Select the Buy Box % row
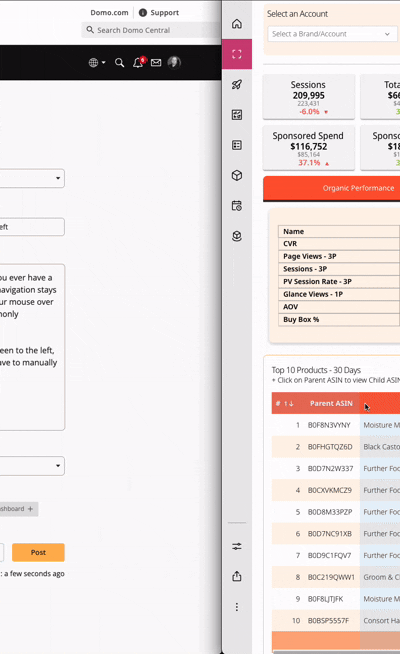 pyautogui.click(x=339, y=319)
